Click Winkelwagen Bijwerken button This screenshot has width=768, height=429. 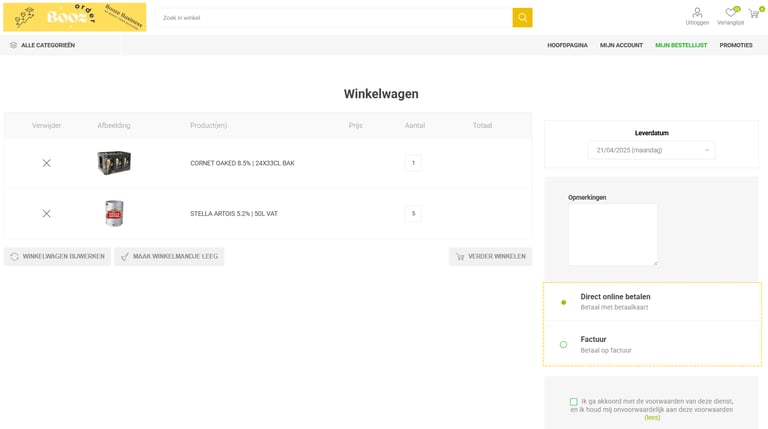[57, 256]
